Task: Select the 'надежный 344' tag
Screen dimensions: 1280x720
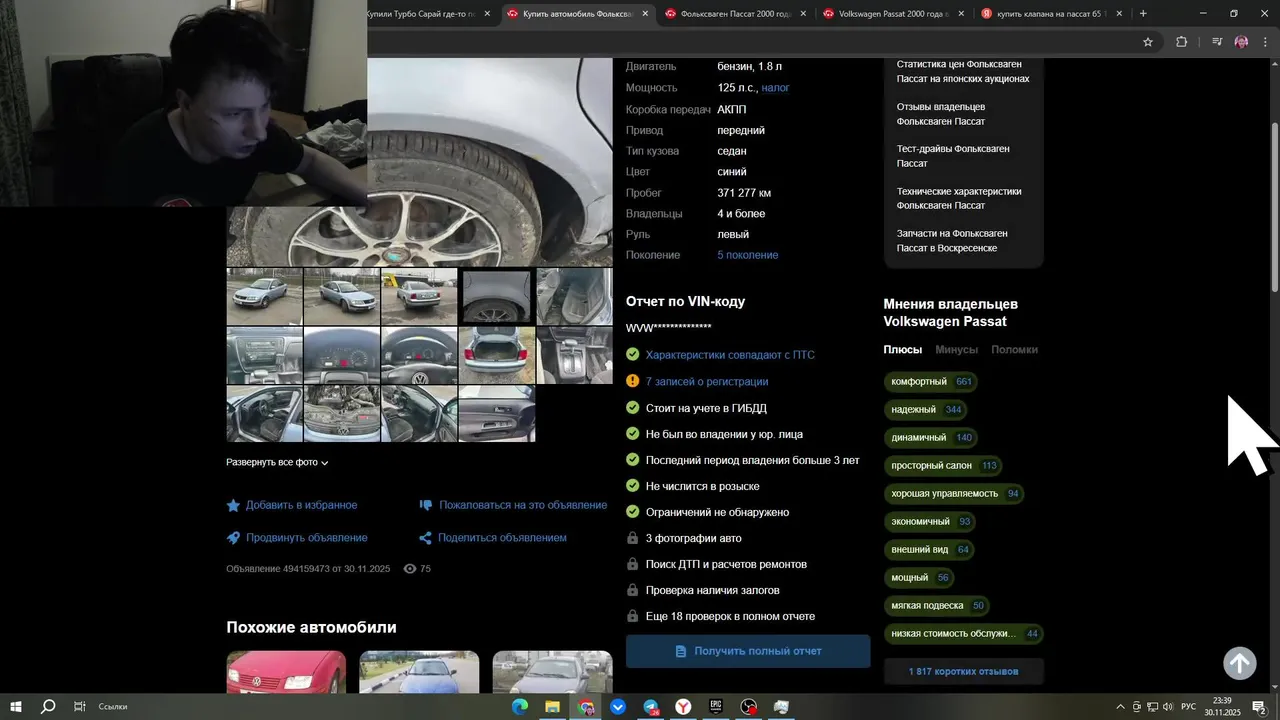Action: point(926,410)
